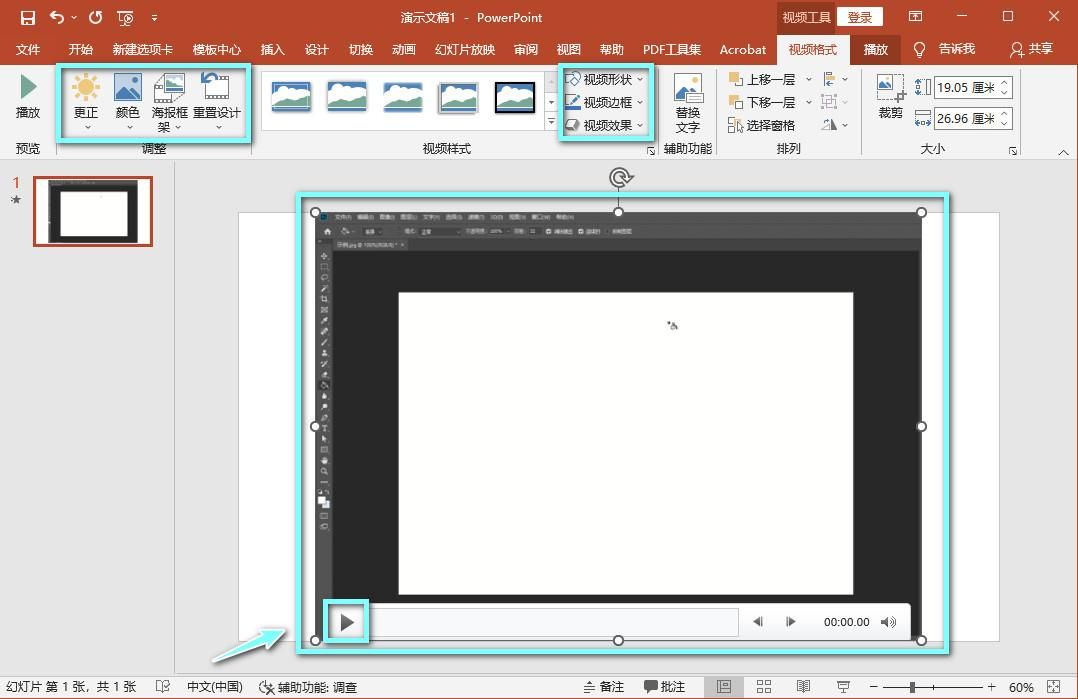This screenshot has height=699, width=1078.
Task: Click 重置设计 reset design icon
Action: (x=216, y=89)
